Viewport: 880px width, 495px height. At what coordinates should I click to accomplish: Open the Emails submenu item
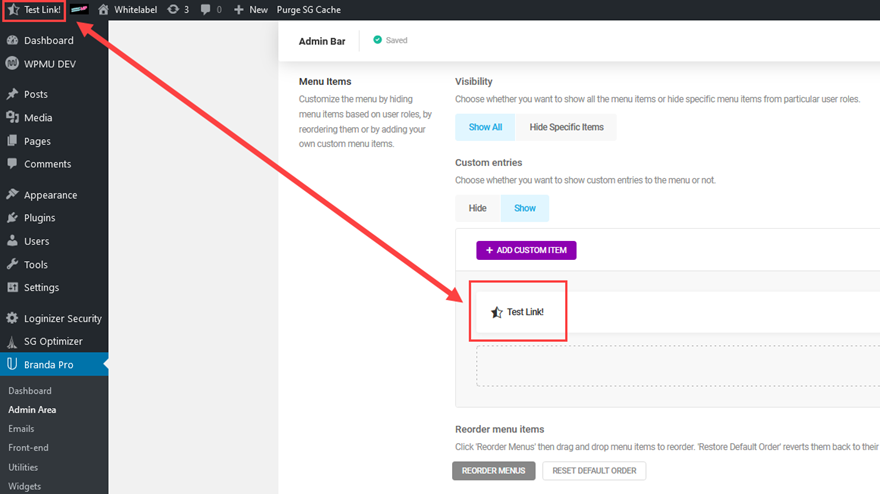pos(21,429)
